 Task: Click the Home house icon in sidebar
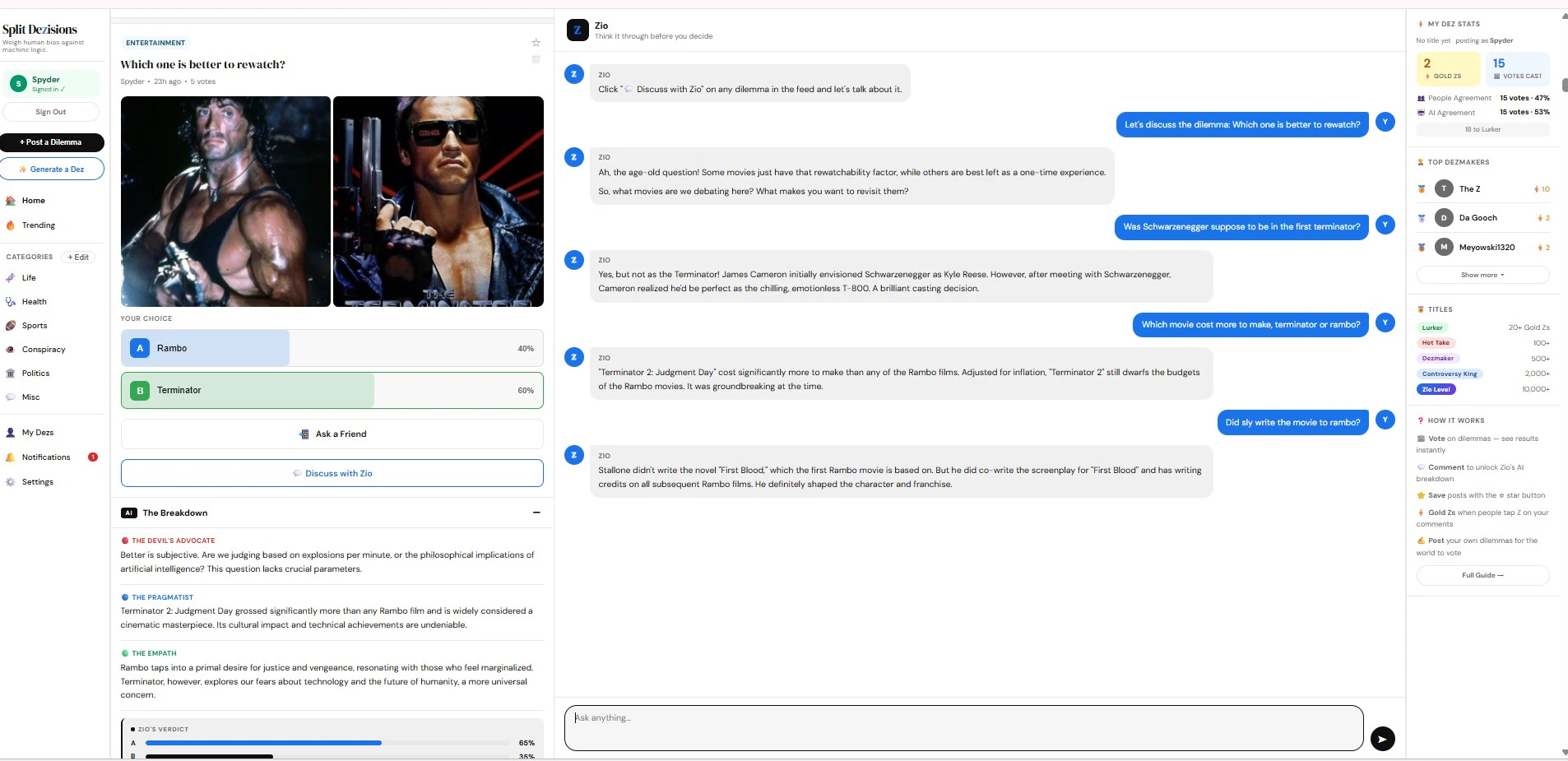click(11, 201)
